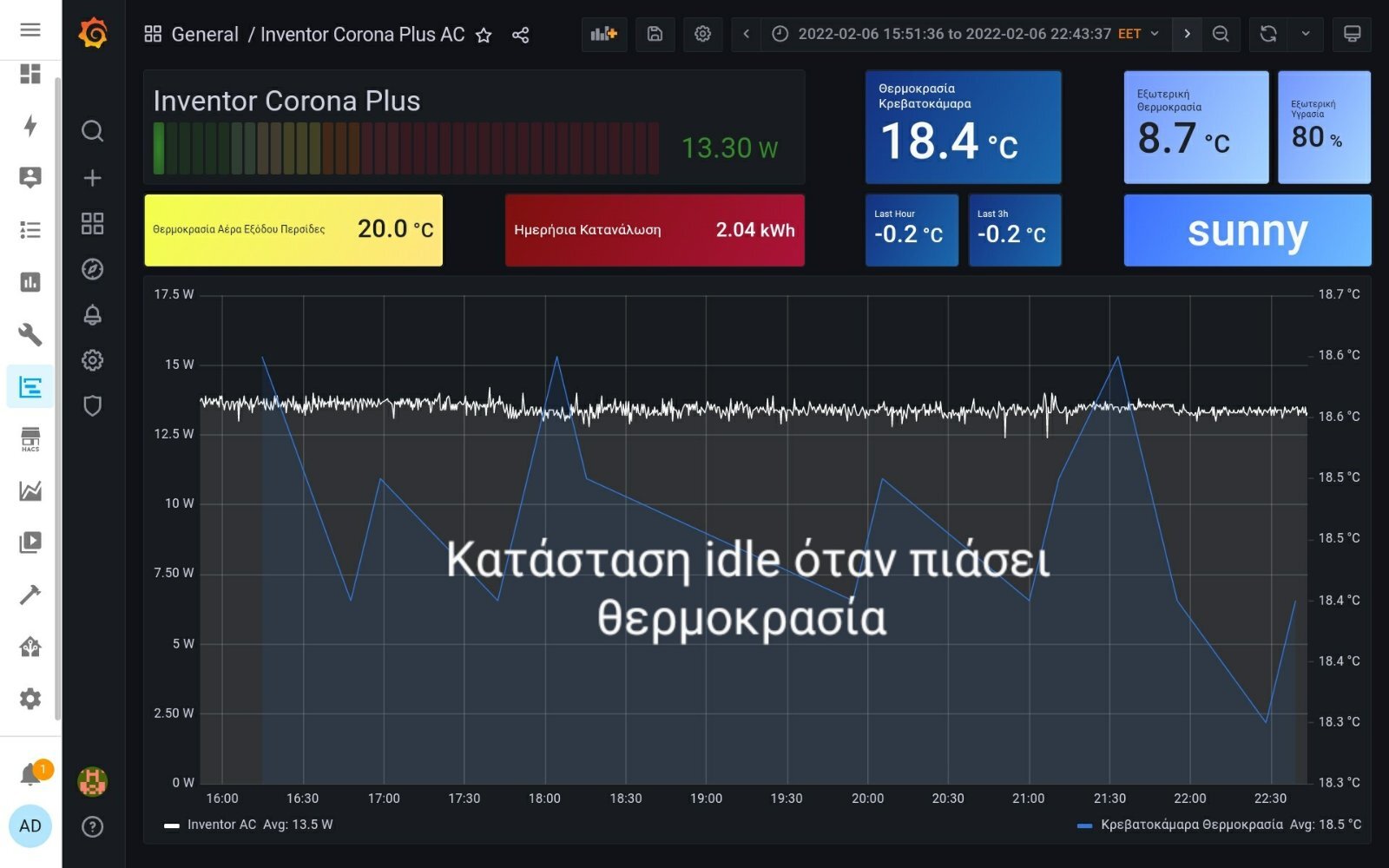Toggle the Home Assistant hamburger sidebar menu
The height and width of the screenshot is (868, 1389).
[30, 30]
